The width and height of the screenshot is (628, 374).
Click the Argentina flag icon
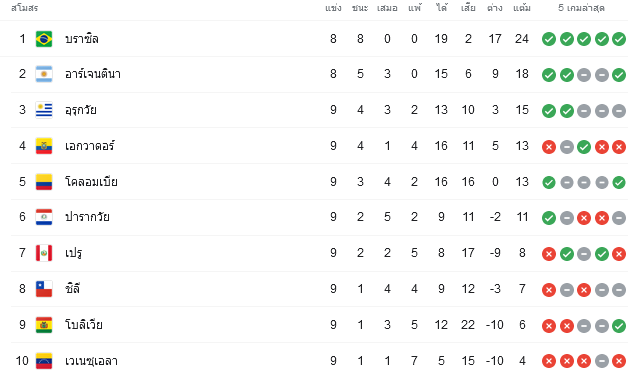pos(44,74)
